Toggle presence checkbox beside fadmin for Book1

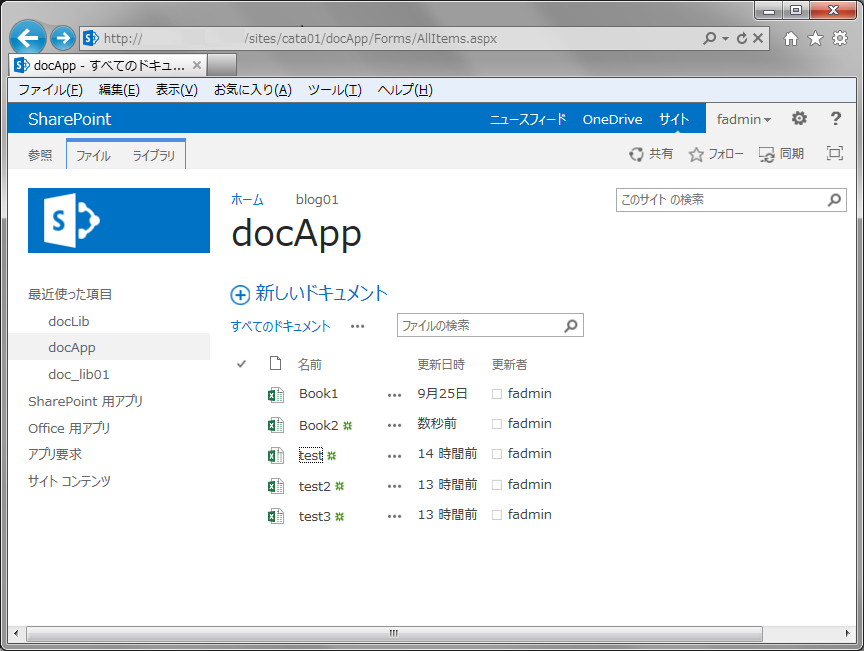coord(497,394)
